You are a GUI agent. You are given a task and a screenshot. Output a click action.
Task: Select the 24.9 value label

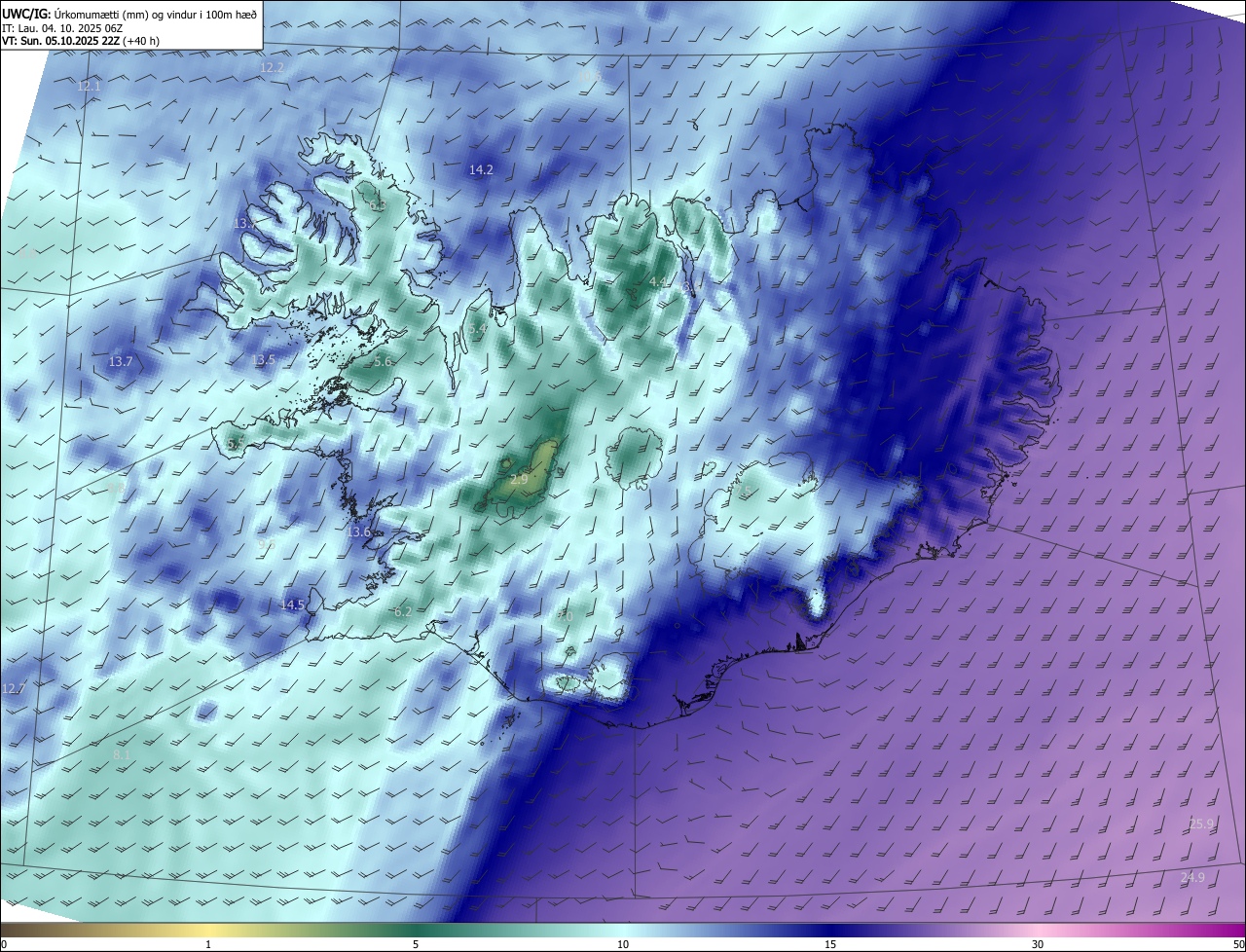coord(1192,877)
